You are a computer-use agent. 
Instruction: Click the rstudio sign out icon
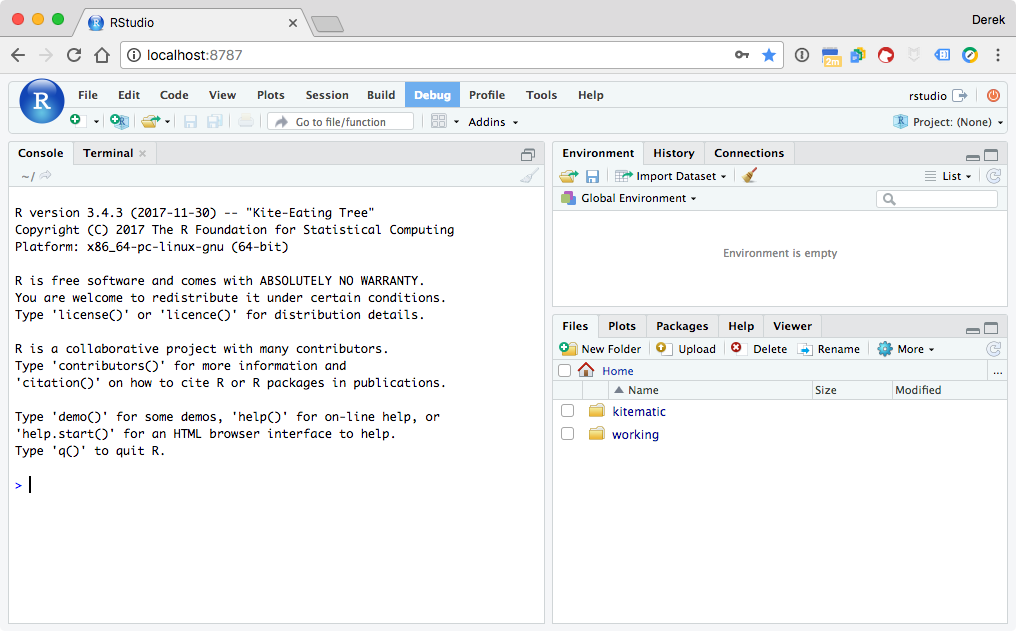tap(960, 96)
